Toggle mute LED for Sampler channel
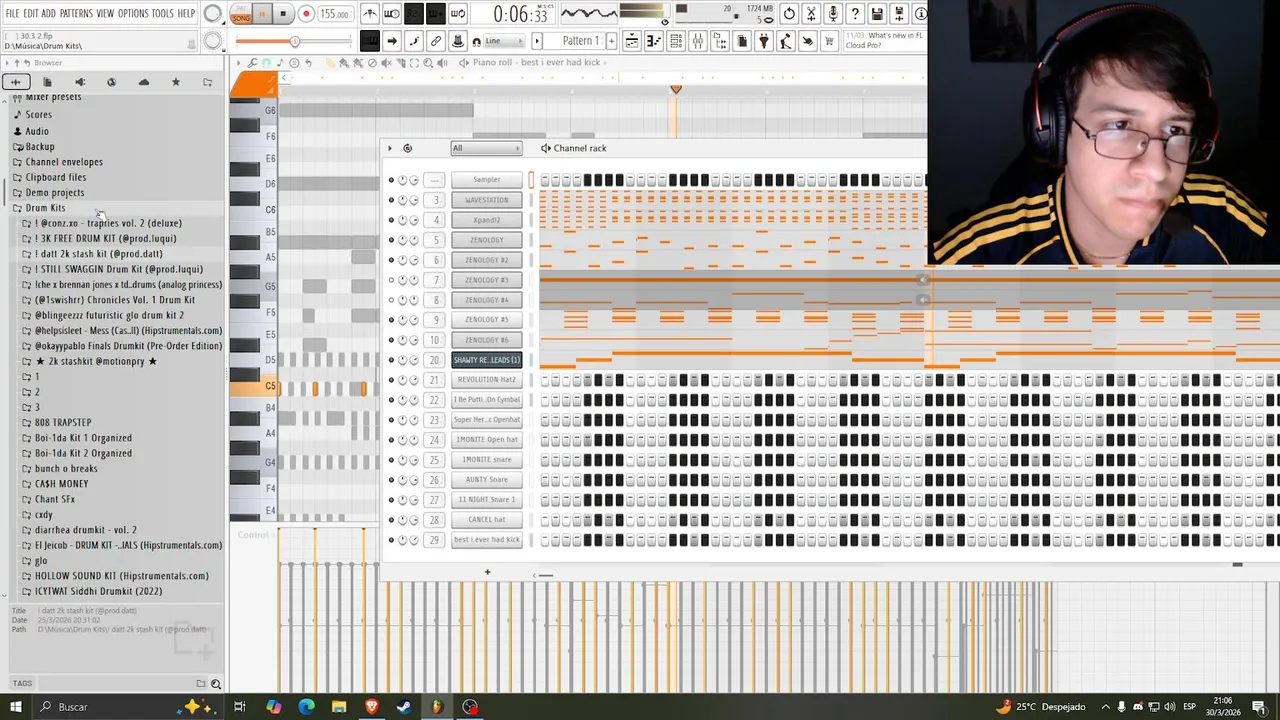Screen dimensions: 1280x720 pyautogui.click(x=391, y=180)
